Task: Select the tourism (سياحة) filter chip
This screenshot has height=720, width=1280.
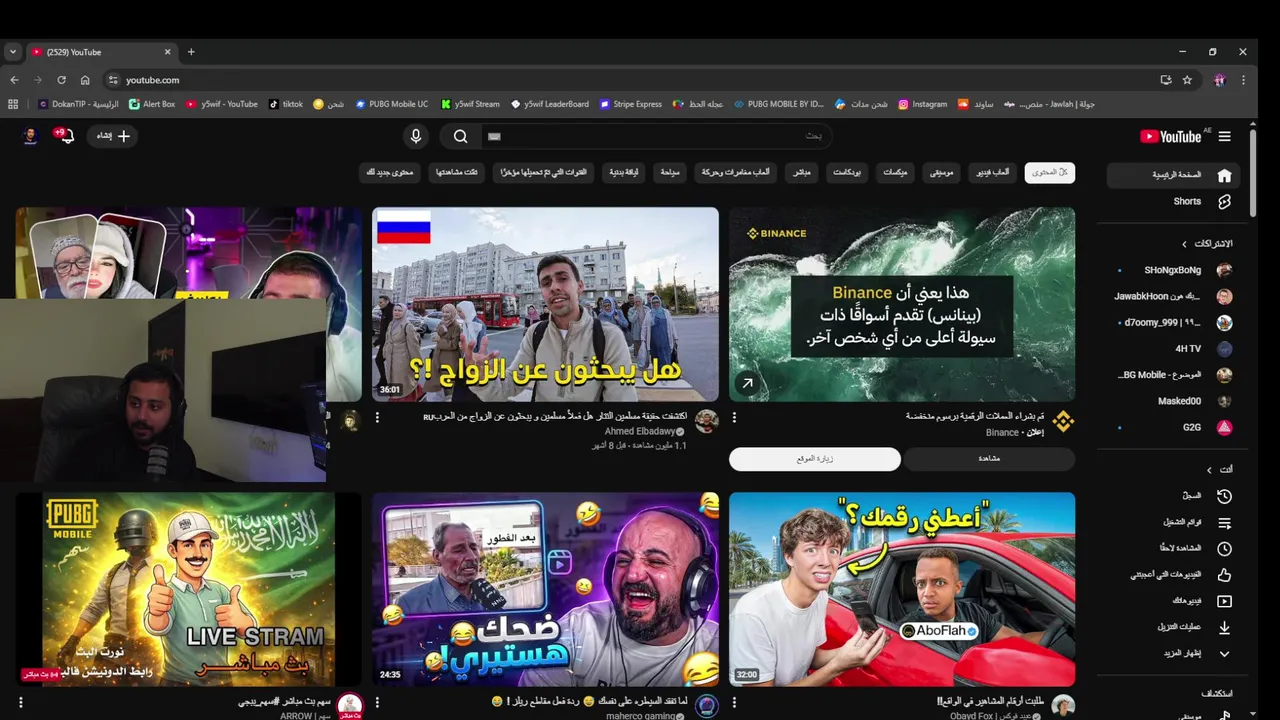Action: (670, 173)
